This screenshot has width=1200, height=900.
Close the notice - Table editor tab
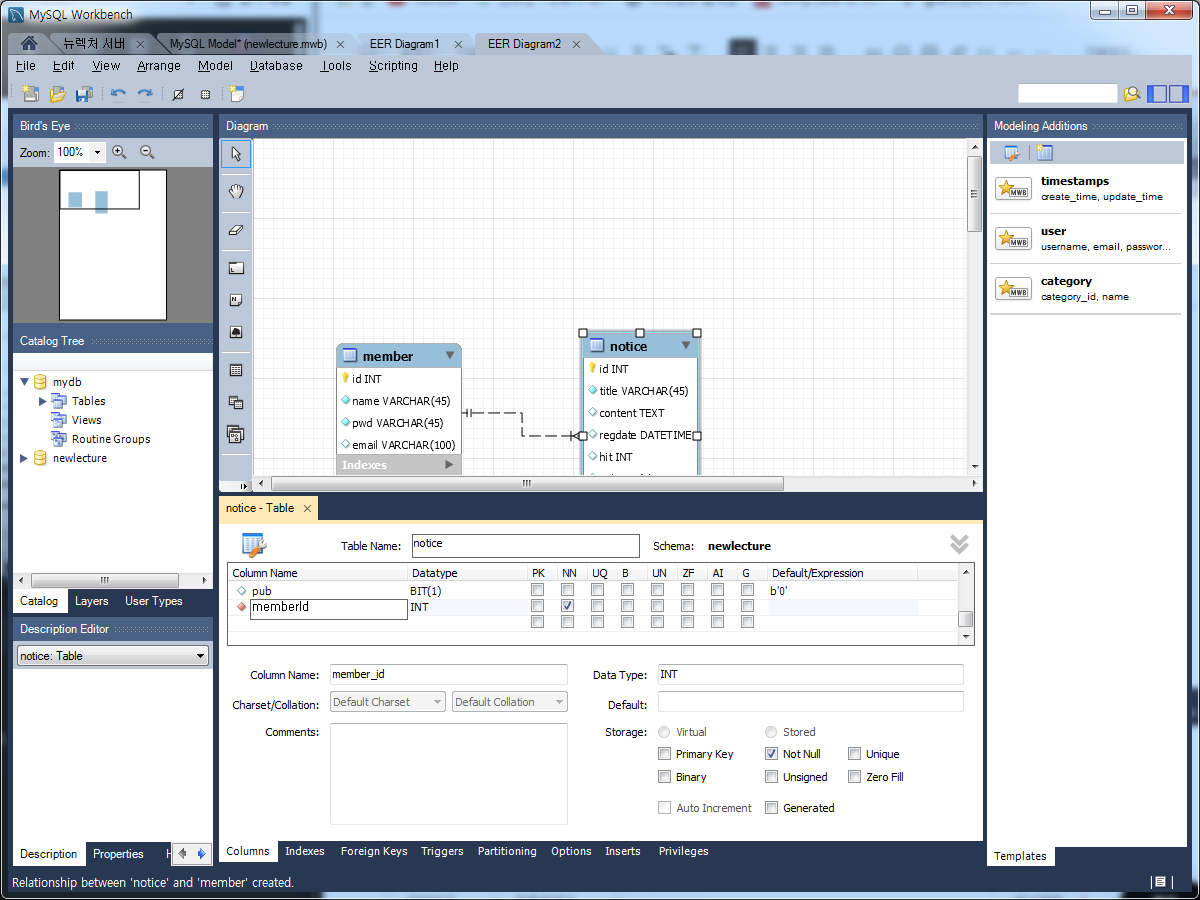pos(308,508)
